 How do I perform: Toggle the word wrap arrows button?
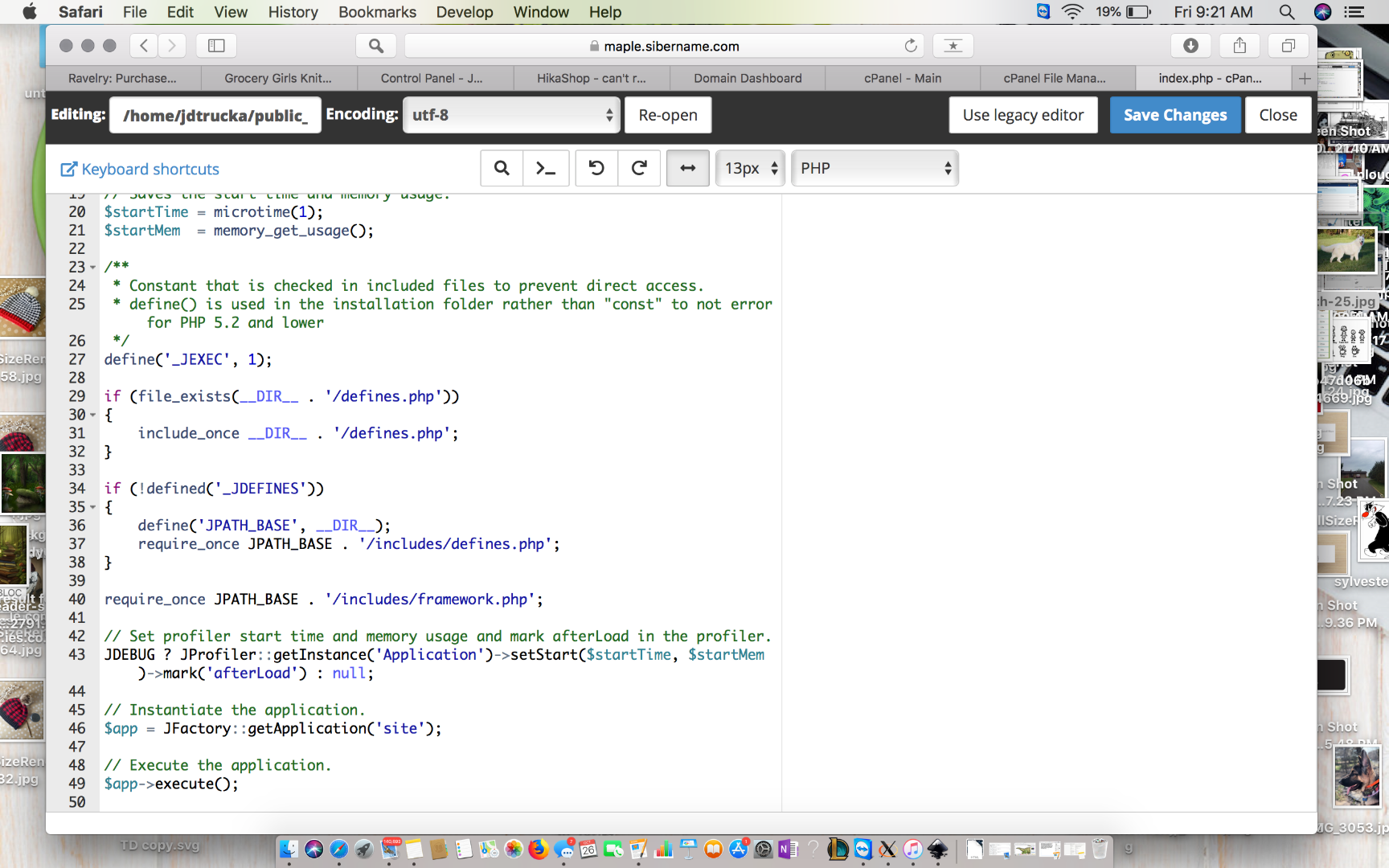click(688, 168)
